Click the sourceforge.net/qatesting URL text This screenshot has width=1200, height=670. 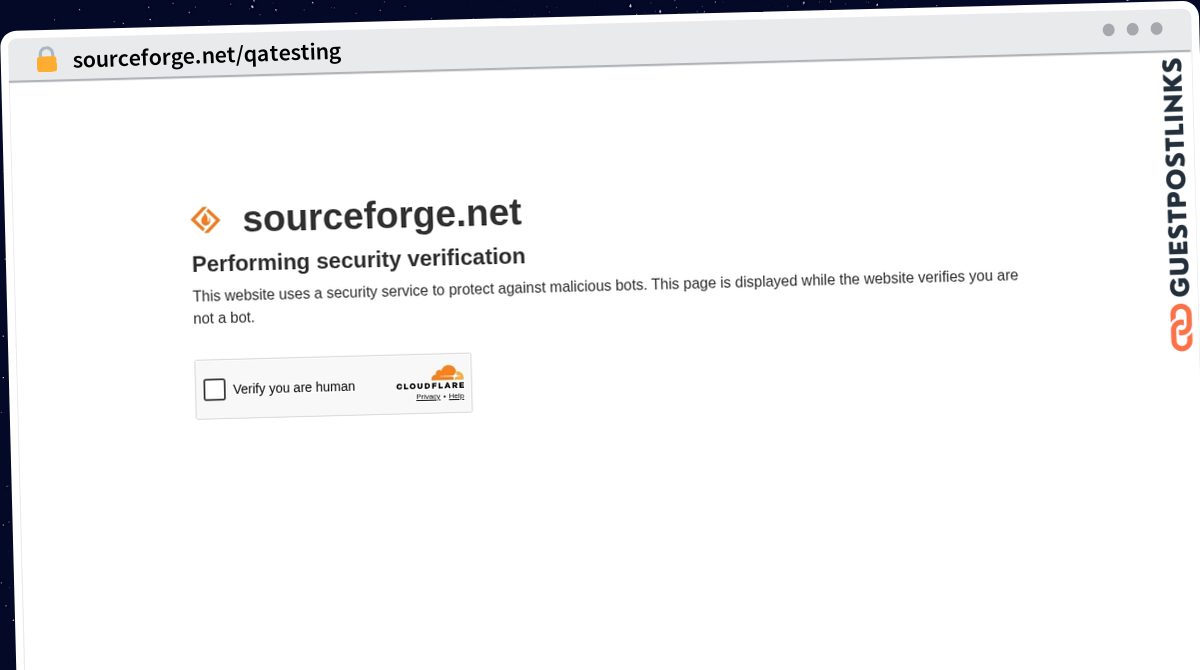pos(207,55)
